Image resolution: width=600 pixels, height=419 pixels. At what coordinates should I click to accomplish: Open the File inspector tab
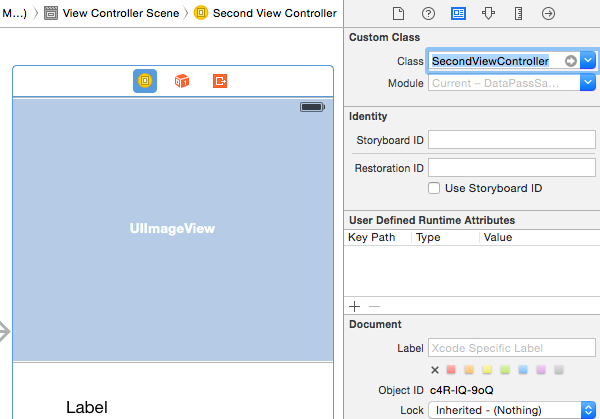398,14
